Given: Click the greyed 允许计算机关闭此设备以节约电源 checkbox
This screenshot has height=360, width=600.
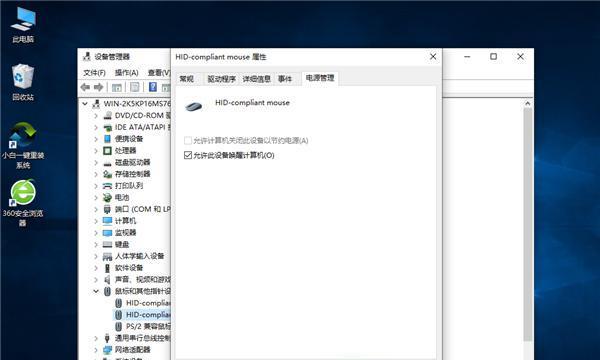Looking at the screenshot, I should (188, 140).
